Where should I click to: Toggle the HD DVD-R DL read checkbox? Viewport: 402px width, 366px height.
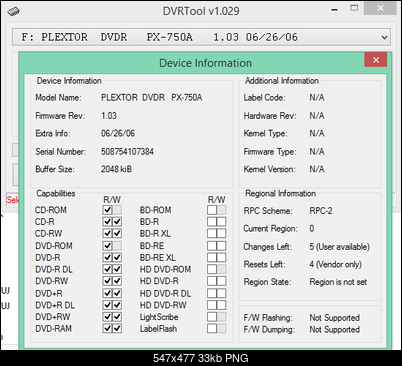point(212,293)
